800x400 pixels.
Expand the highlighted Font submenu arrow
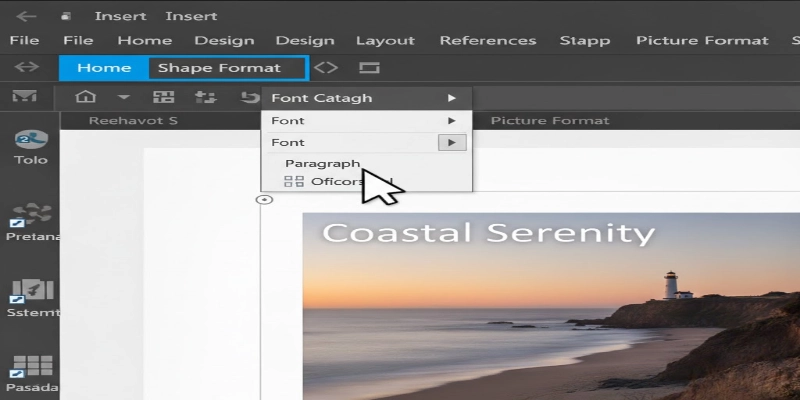452,143
